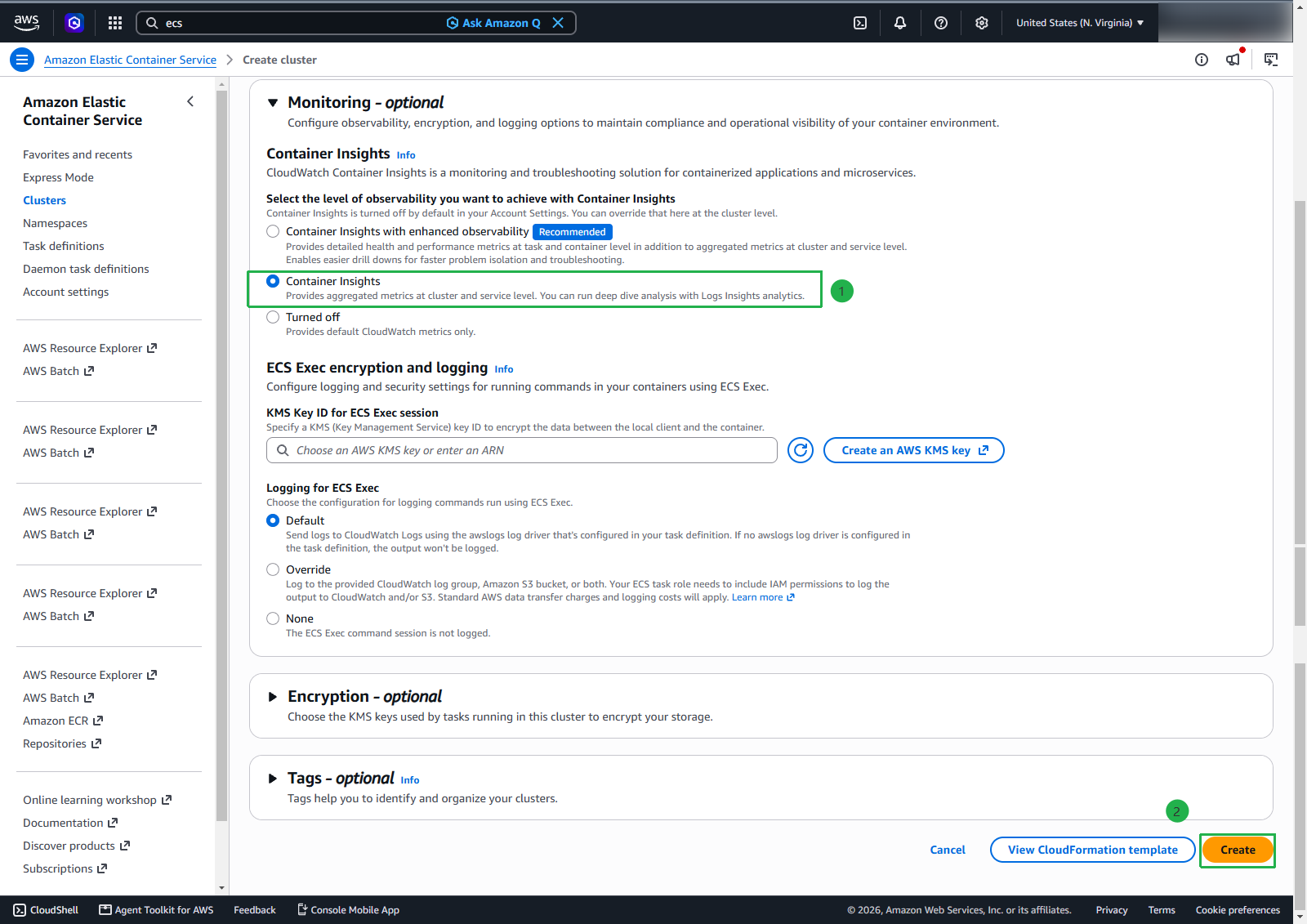Select None logging for ECS Exec

click(x=273, y=618)
